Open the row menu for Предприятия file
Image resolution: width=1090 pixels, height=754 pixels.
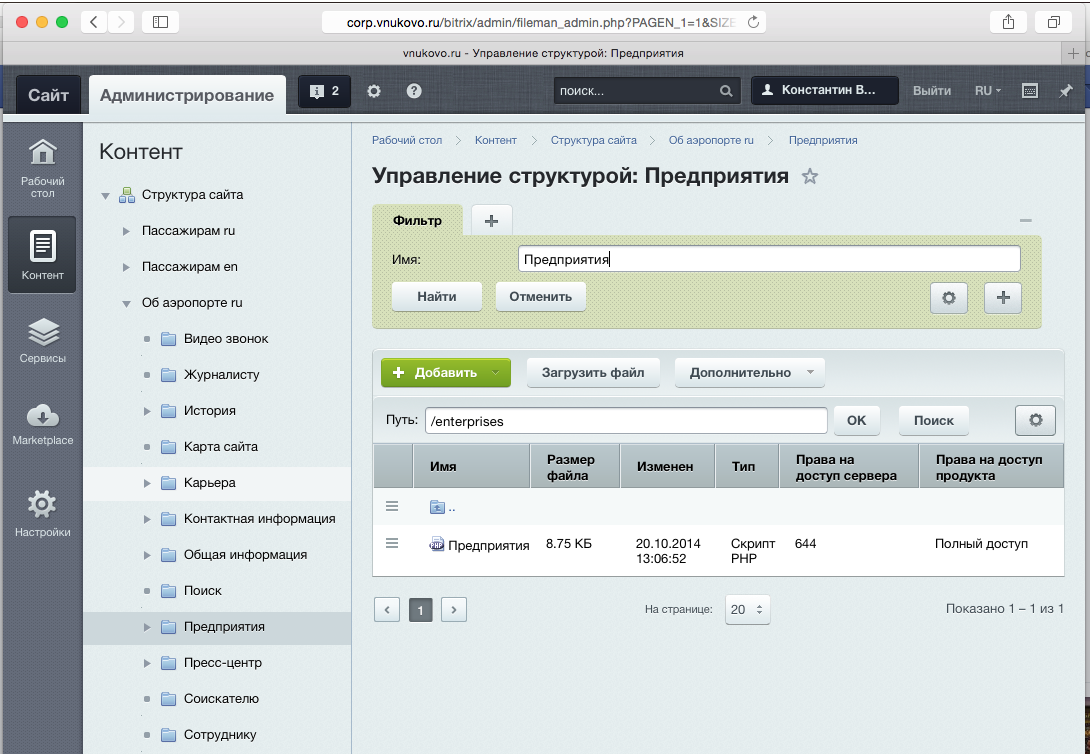392,543
